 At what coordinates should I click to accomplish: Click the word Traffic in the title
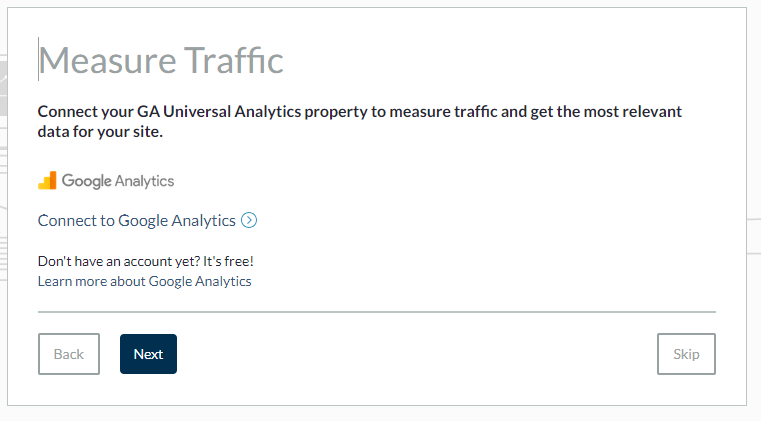coord(233,60)
